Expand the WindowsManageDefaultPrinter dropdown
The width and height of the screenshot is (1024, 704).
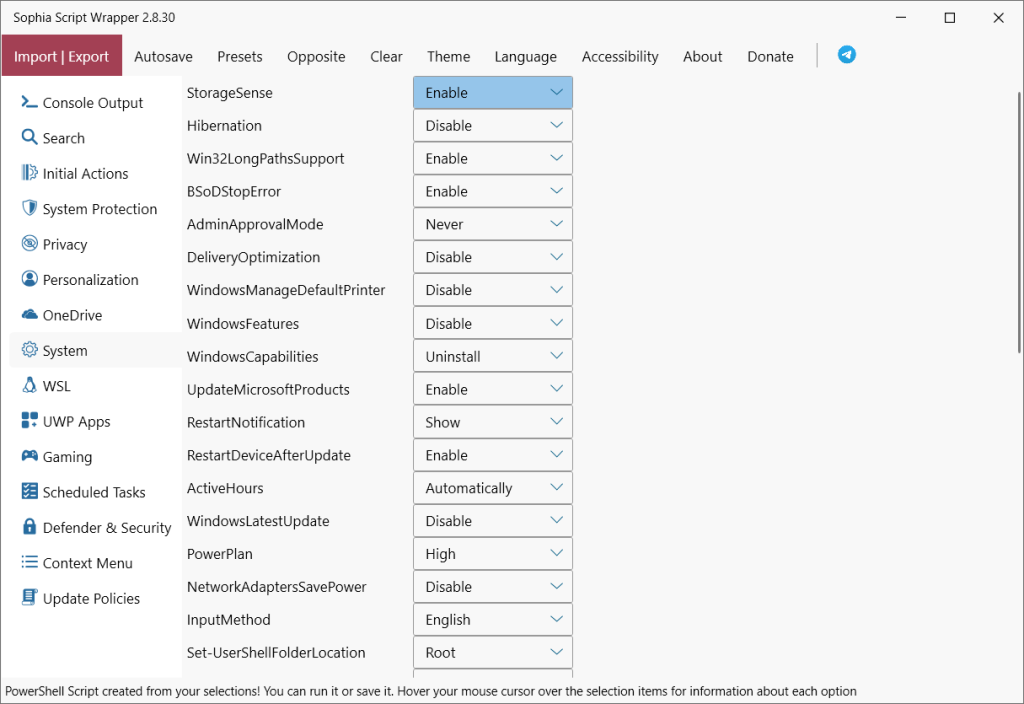[x=493, y=290]
